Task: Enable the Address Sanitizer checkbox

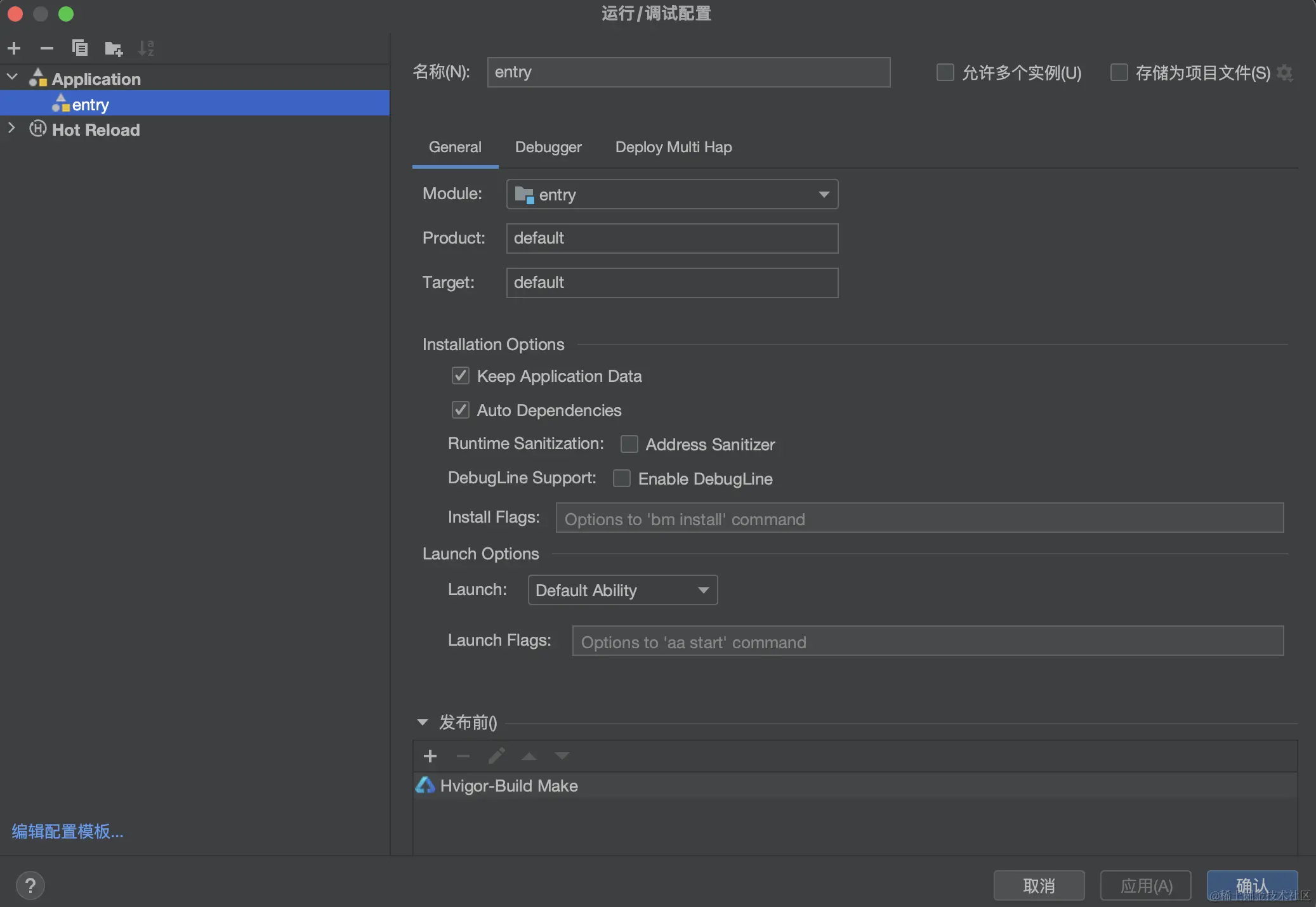Action: click(629, 444)
